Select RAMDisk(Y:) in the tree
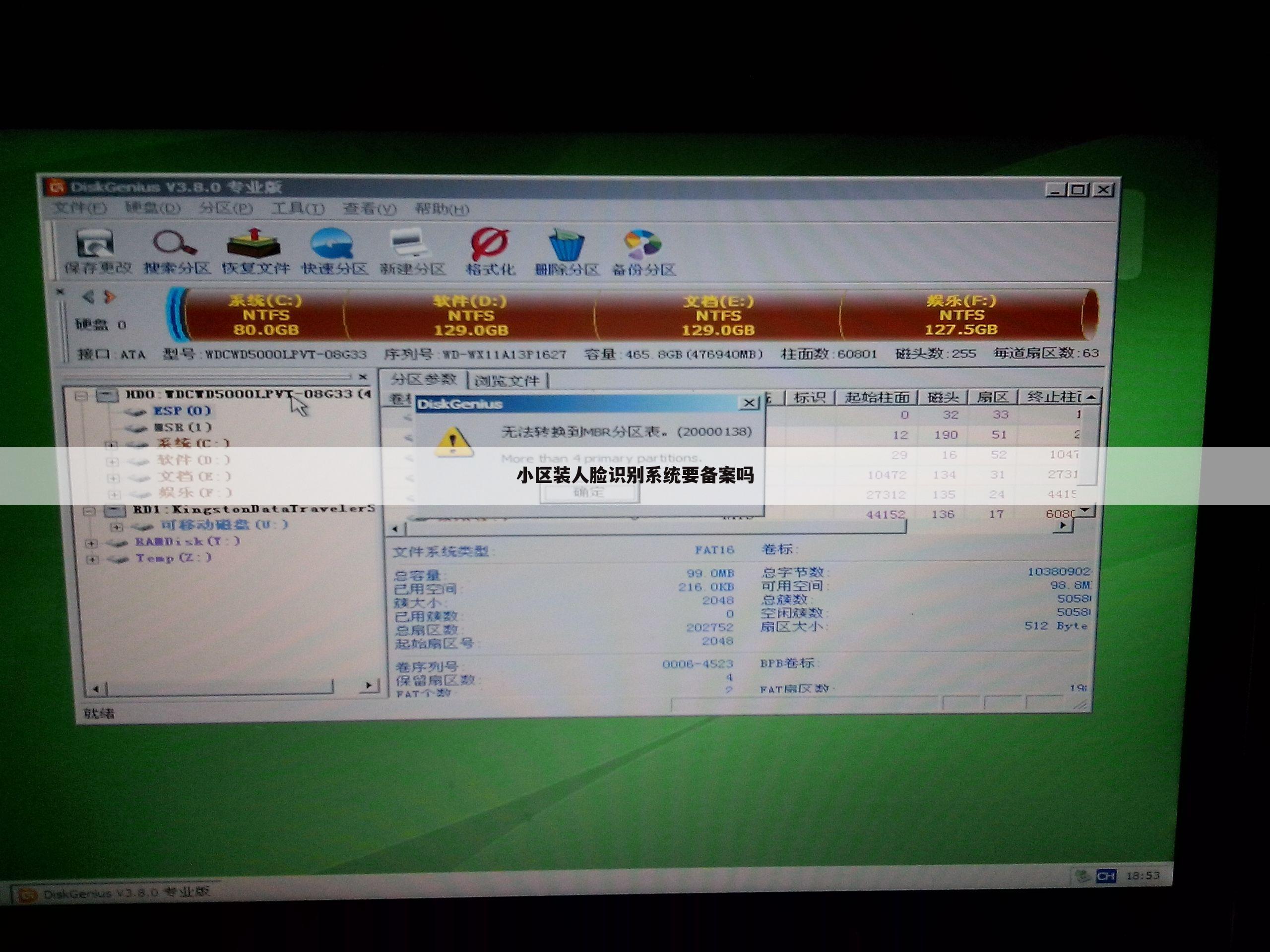This screenshot has height=952, width=1270. [188, 541]
